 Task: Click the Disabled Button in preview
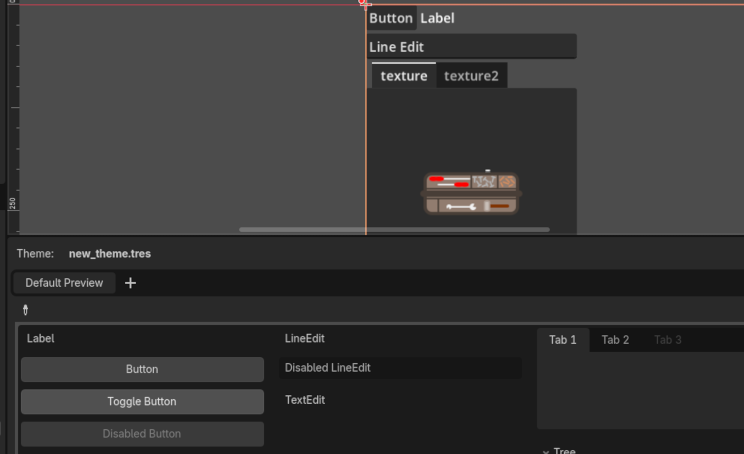(142, 434)
